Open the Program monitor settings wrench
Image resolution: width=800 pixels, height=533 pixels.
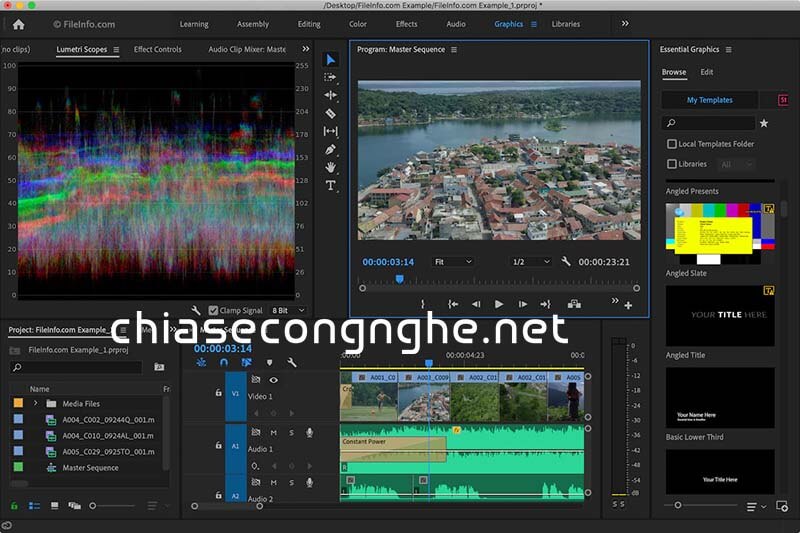tap(566, 262)
